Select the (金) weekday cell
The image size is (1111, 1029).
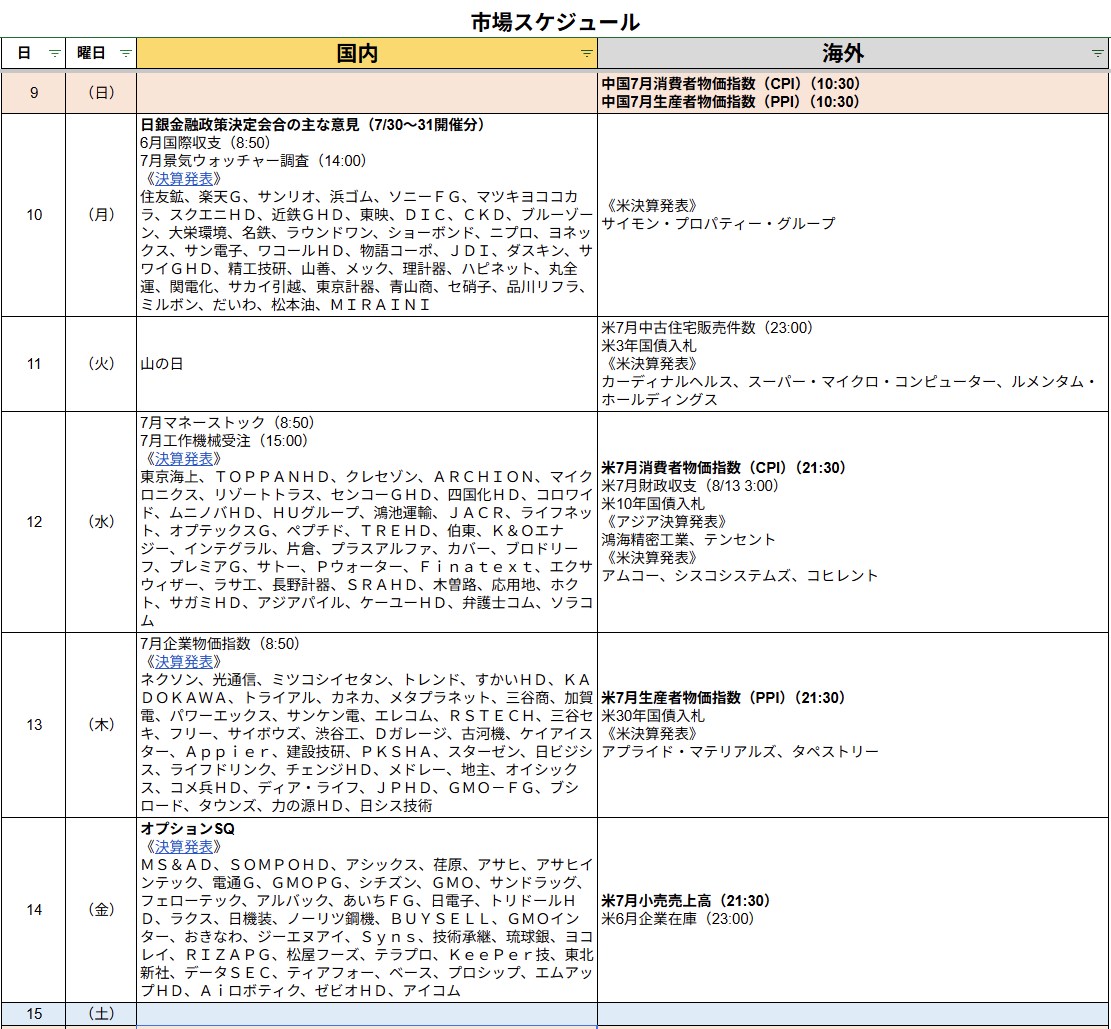point(101,909)
